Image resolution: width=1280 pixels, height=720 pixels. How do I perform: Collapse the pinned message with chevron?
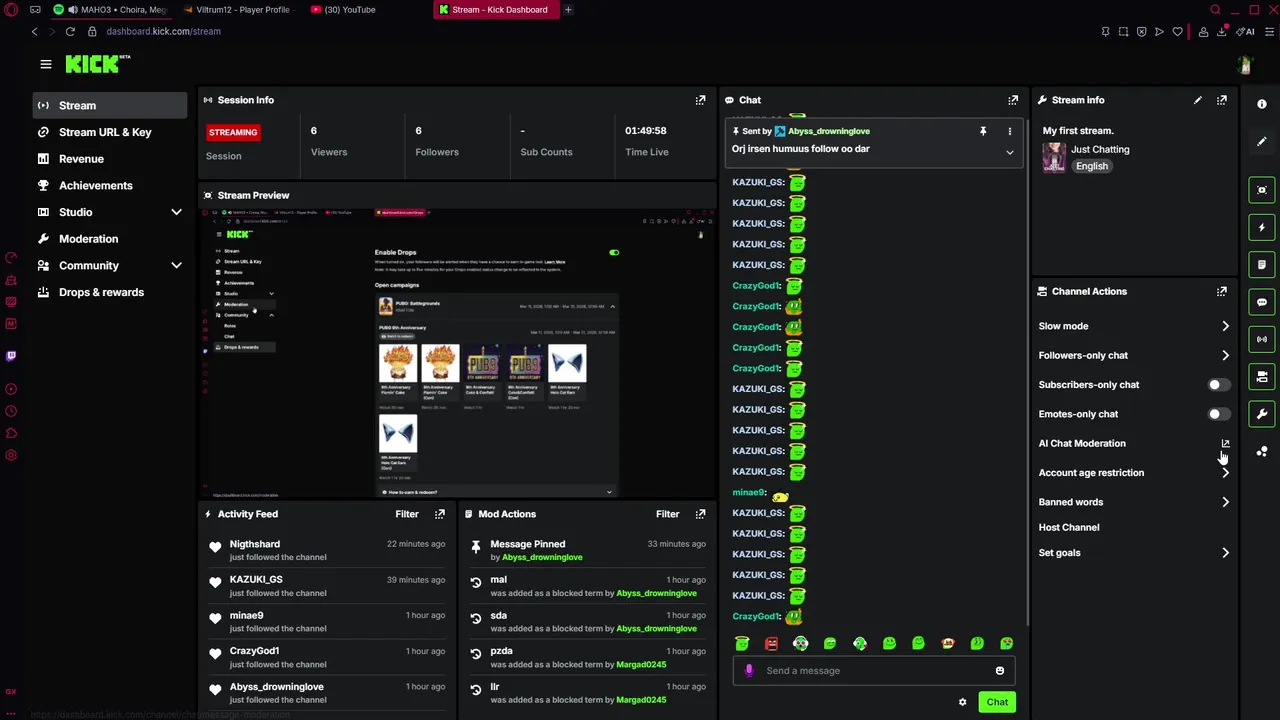(1009, 152)
